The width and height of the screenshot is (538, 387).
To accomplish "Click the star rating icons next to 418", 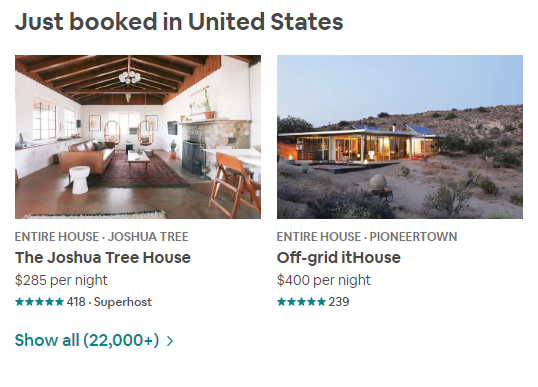I will (39, 302).
